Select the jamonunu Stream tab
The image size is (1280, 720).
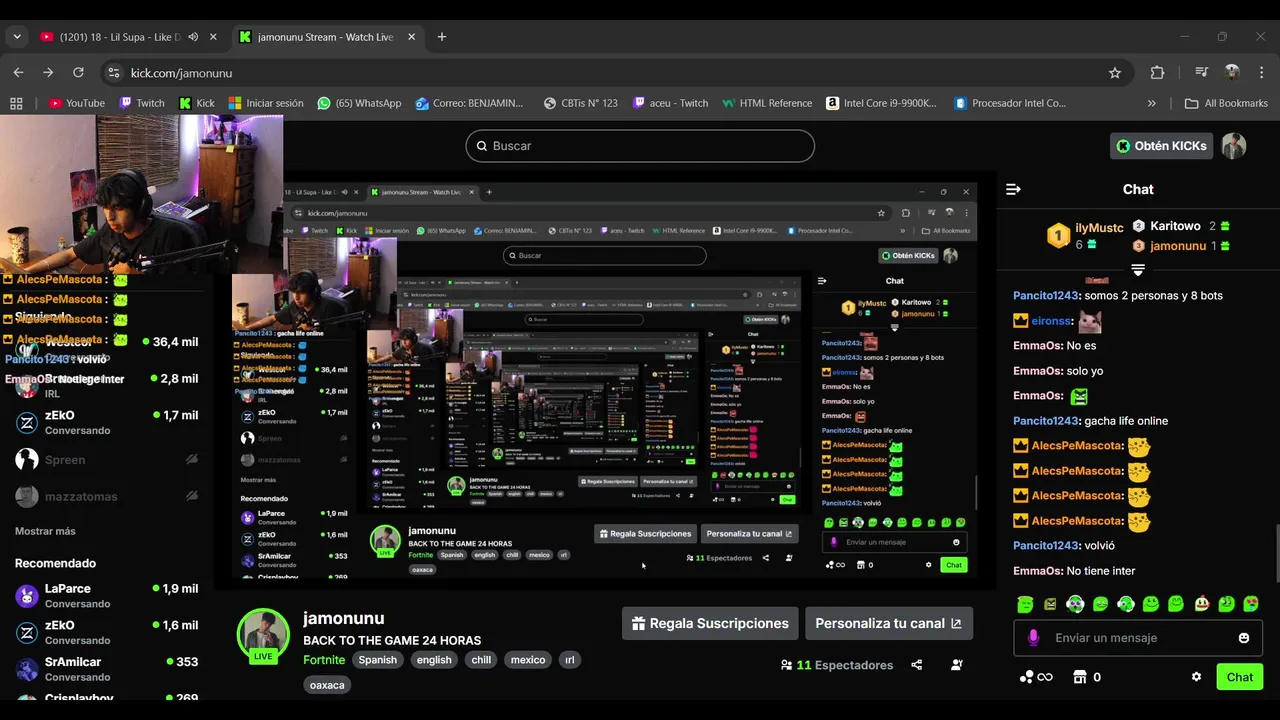point(326,37)
